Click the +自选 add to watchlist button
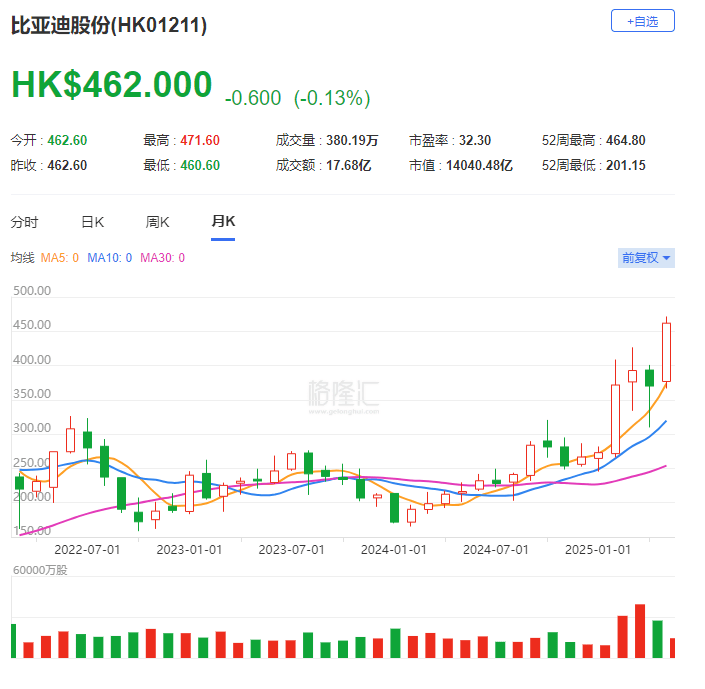 pos(643,21)
